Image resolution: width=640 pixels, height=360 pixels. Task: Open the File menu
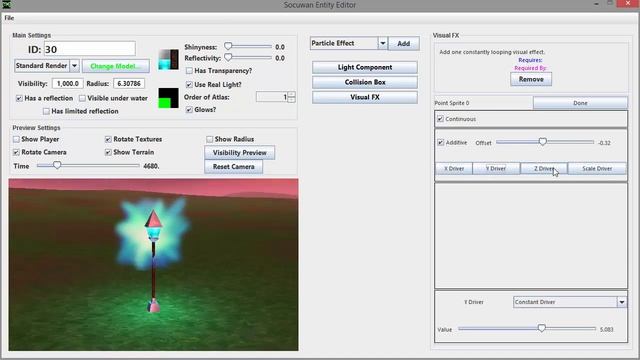pos(9,18)
